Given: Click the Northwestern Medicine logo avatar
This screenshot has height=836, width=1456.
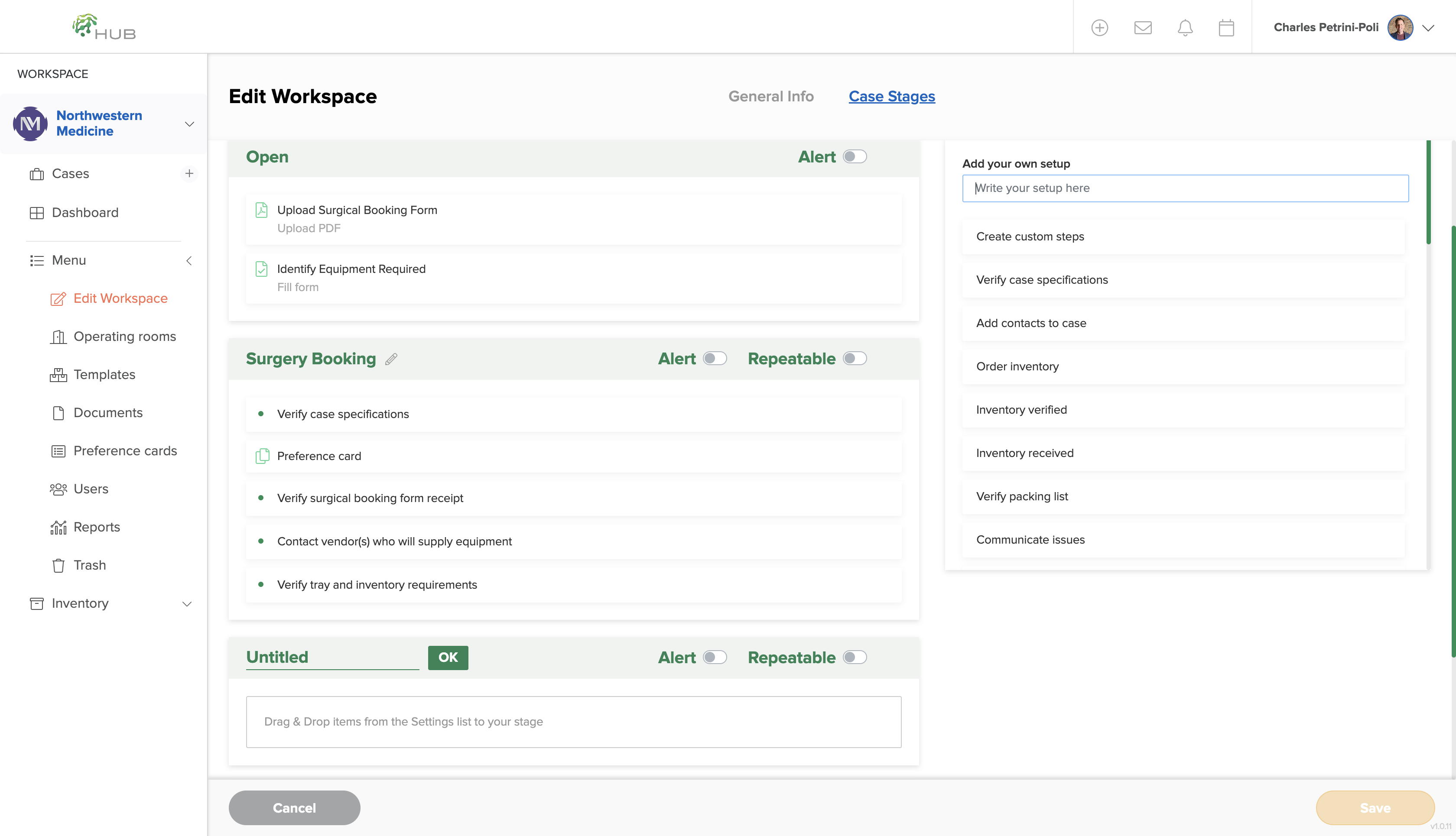Looking at the screenshot, I should (30, 123).
